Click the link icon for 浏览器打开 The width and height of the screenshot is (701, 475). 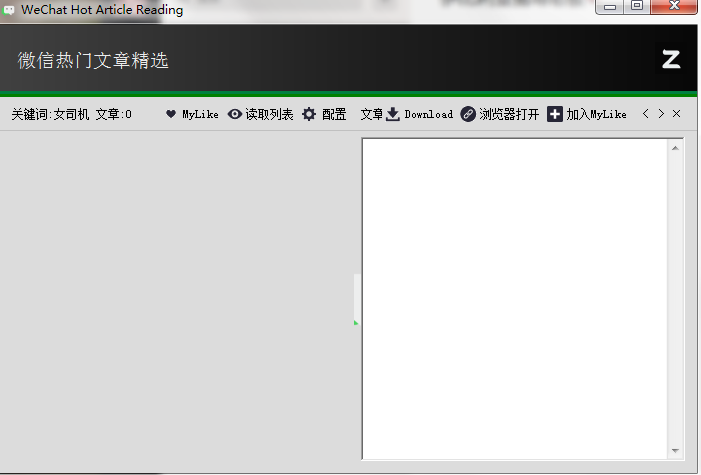click(468, 114)
